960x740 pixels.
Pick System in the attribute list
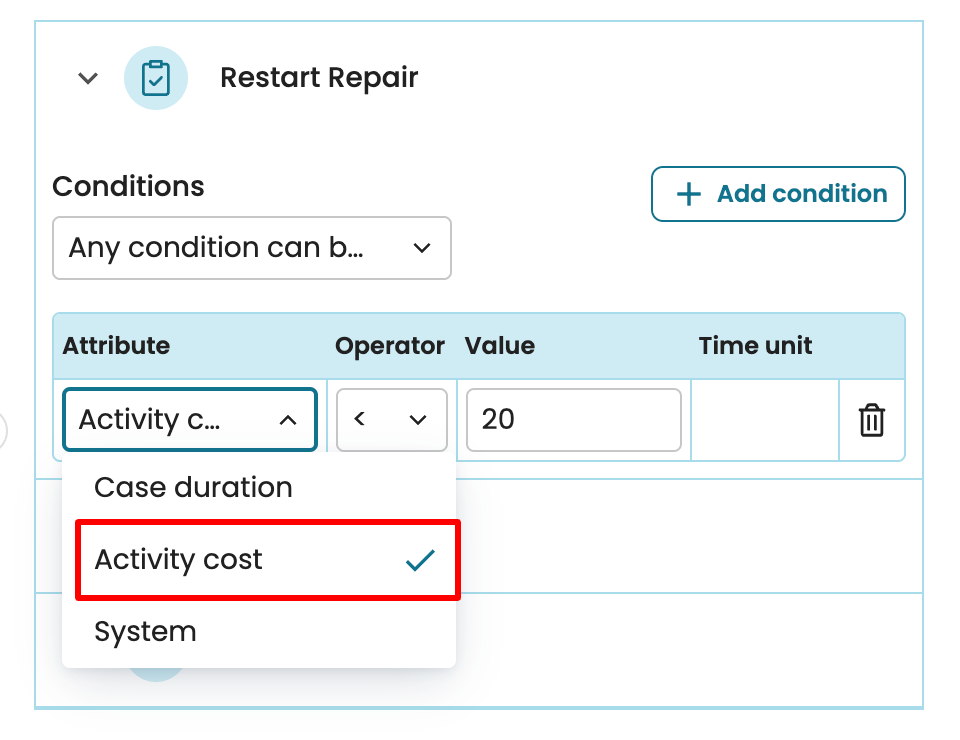tap(145, 632)
